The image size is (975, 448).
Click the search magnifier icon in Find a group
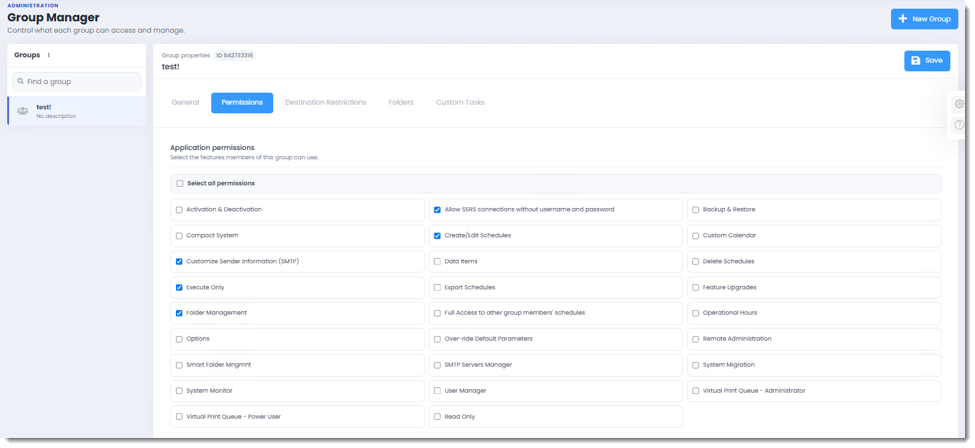[x=21, y=82]
